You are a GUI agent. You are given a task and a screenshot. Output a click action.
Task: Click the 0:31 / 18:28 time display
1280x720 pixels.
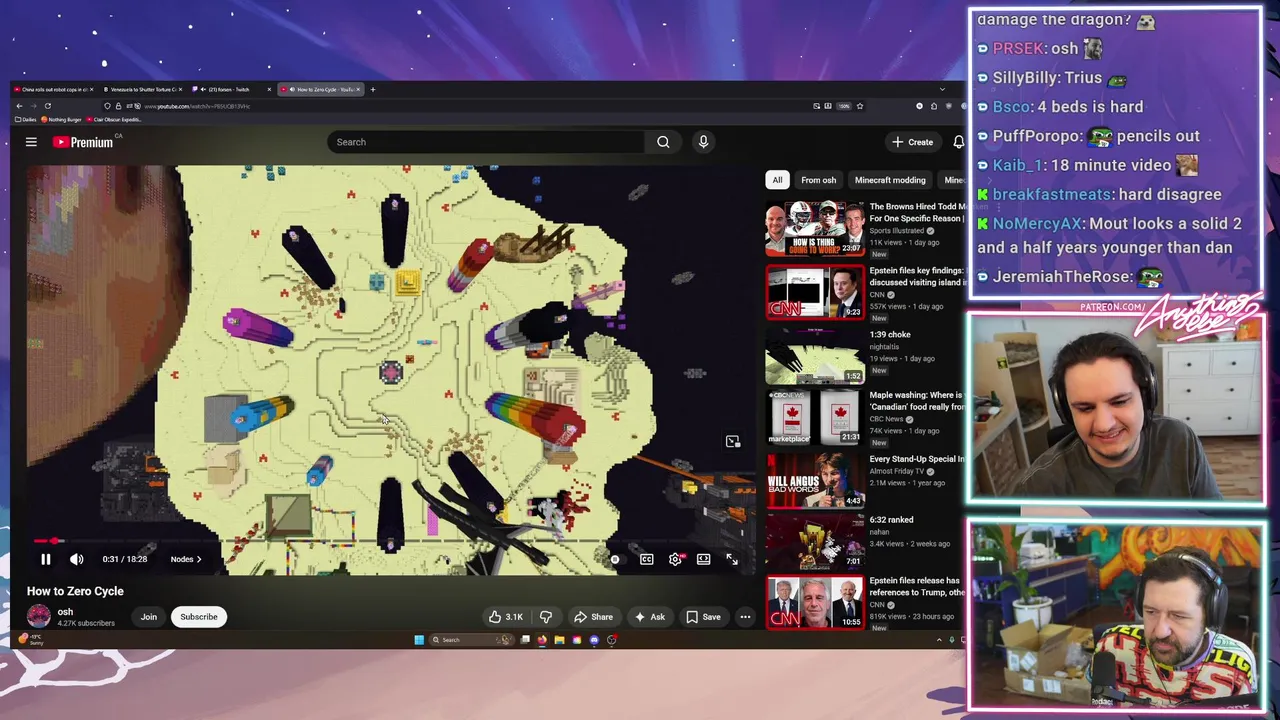point(125,559)
